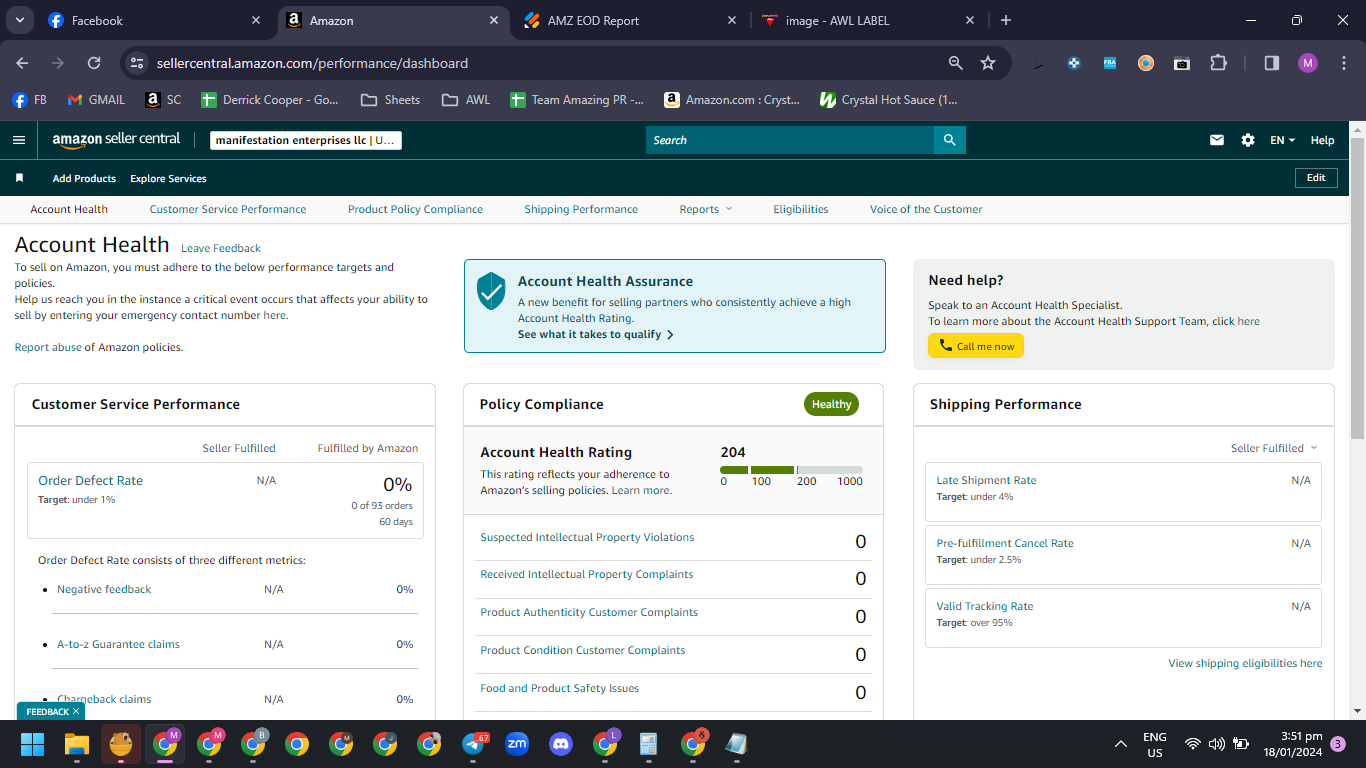Click the blue cross extension icon

point(1074,63)
